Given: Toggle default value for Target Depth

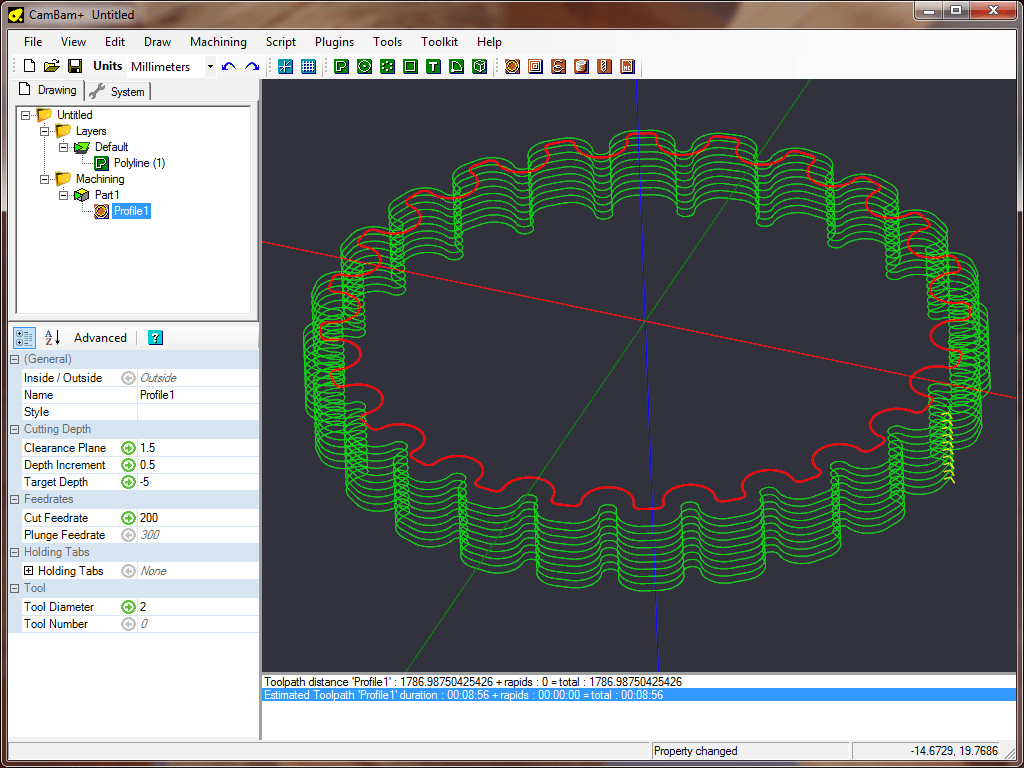Looking at the screenshot, I should click(x=128, y=482).
